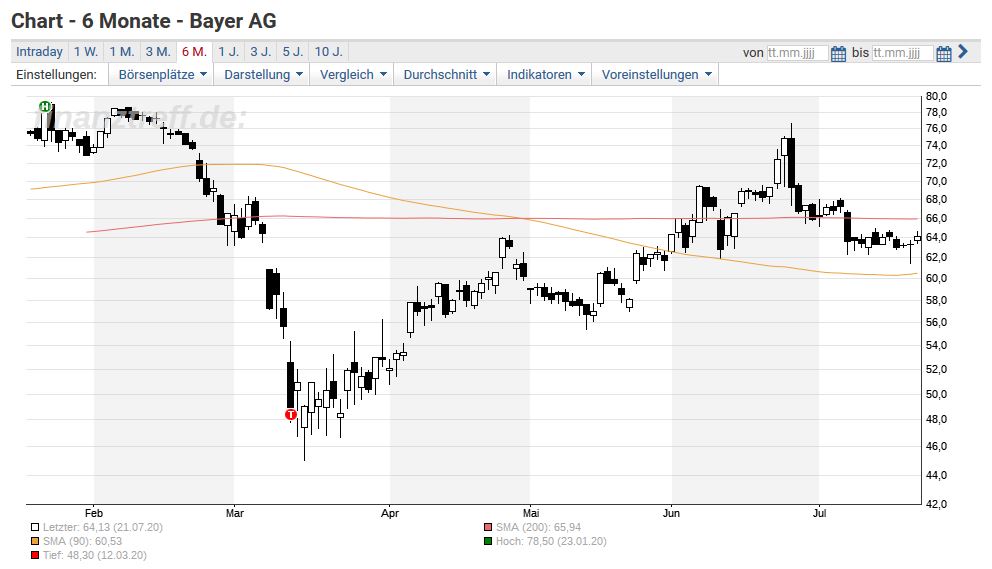The width and height of the screenshot is (992, 569).
Task: Click the 'Jul' x-axis label
Action: [x=819, y=513]
